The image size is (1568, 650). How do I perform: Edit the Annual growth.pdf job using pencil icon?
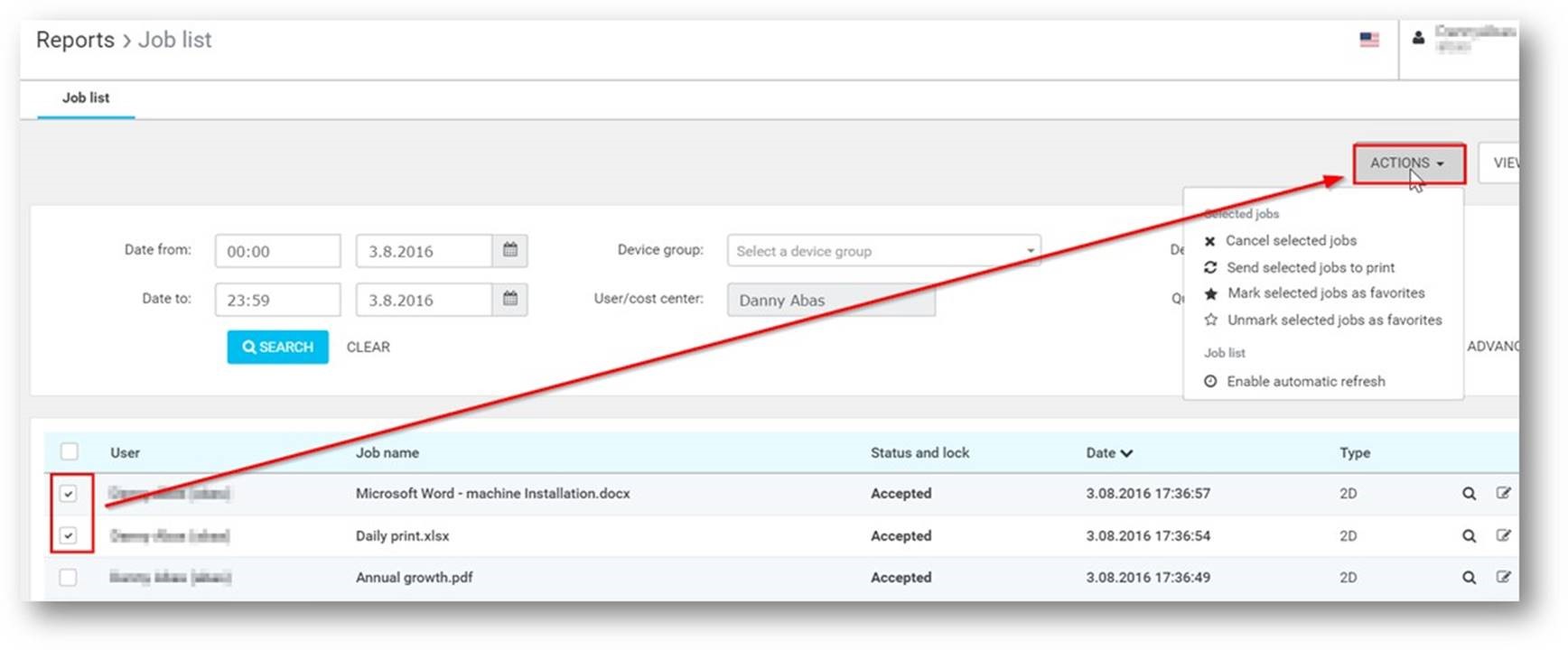[1503, 578]
